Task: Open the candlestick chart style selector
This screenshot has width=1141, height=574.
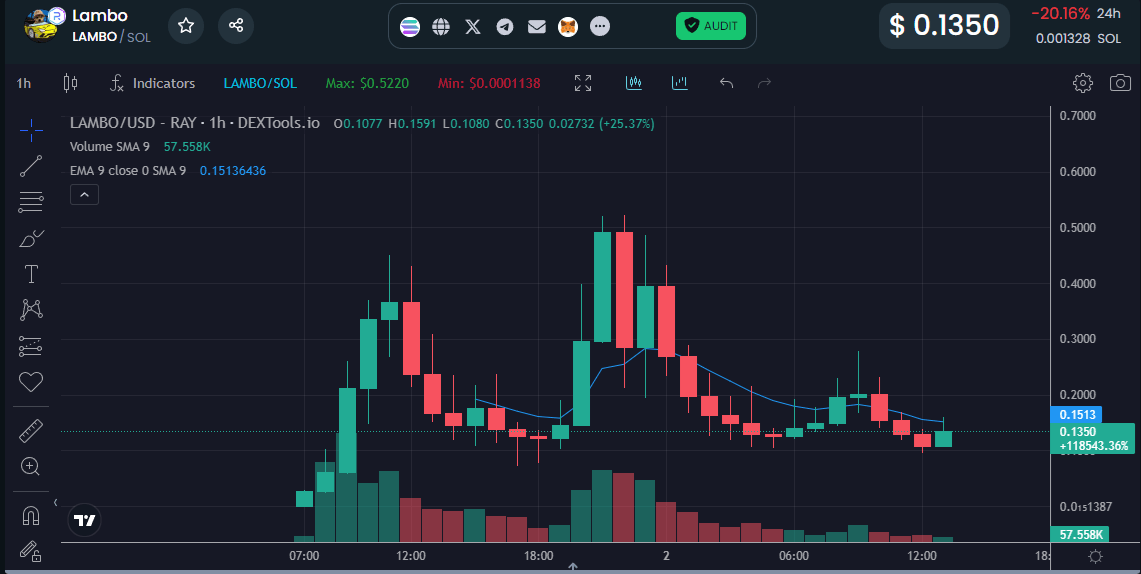Action: [x=70, y=83]
